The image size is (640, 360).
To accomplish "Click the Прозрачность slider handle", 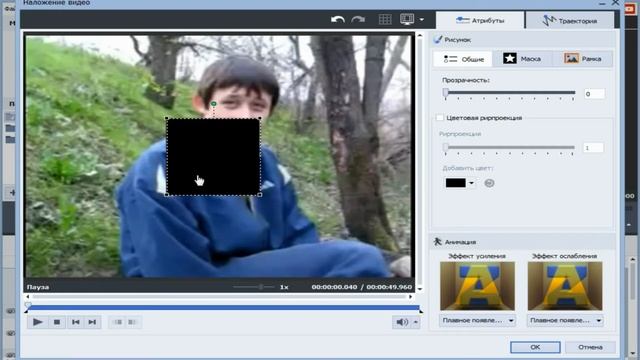I will 446,93.
